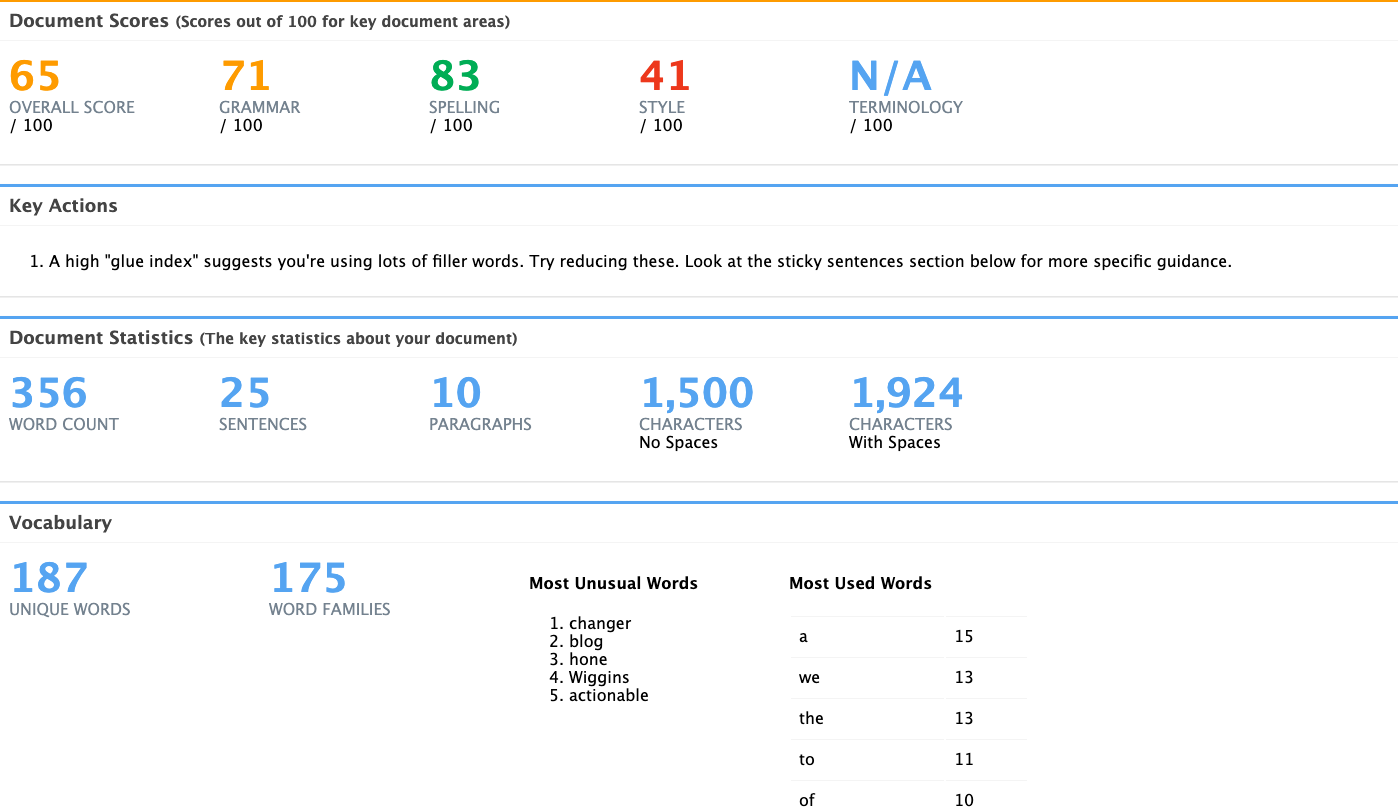Click the Terminology N/A indicator
The height and width of the screenshot is (808, 1398).
890,76
